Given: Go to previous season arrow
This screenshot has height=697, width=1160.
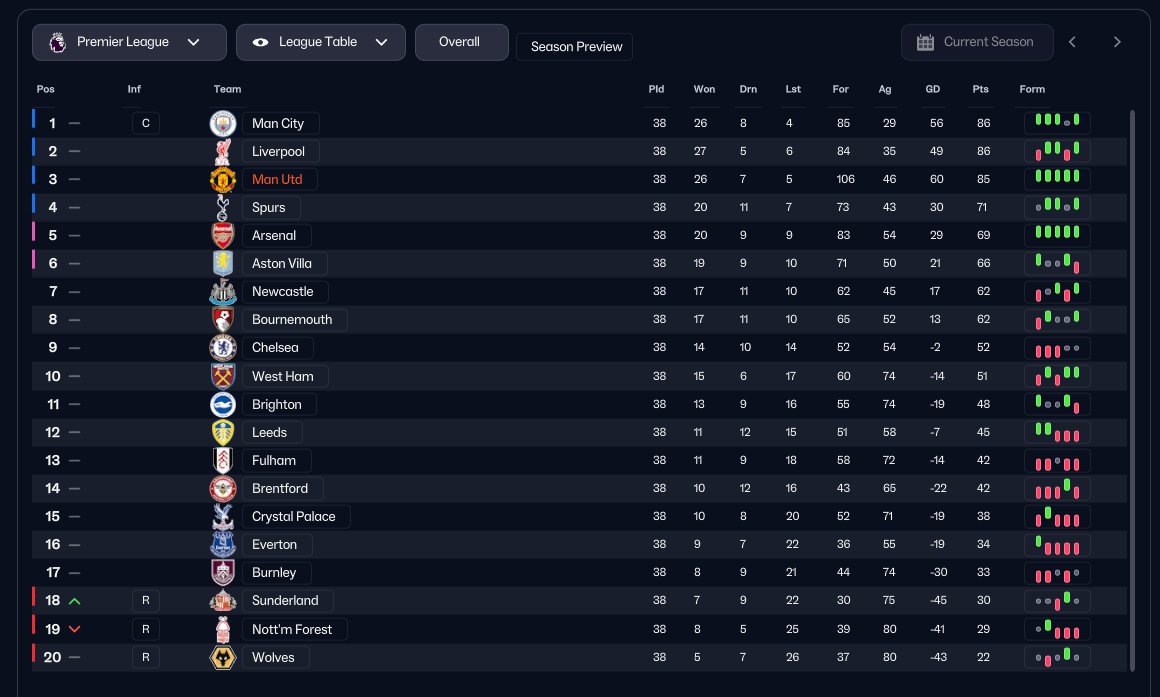Looking at the screenshot, I should (1072, 42).
